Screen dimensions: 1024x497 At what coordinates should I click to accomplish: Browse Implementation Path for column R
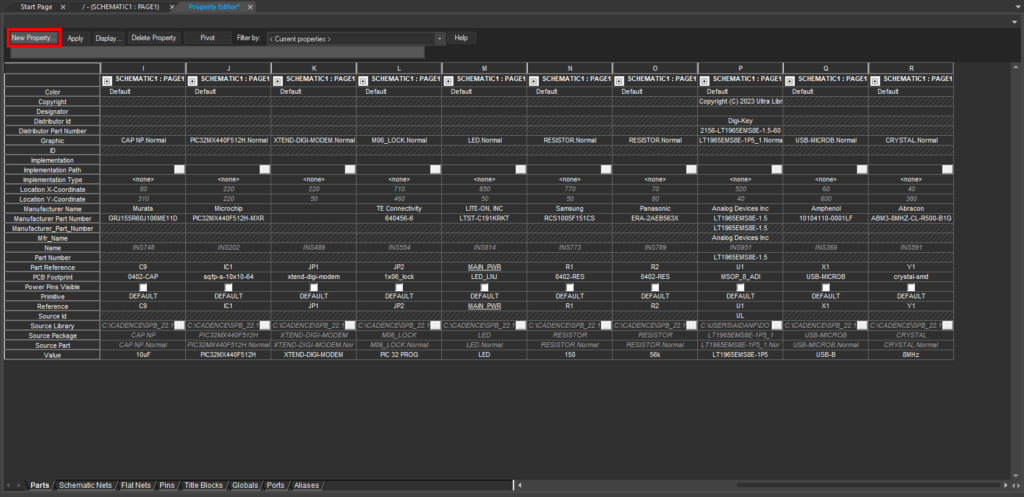point(947,169)
